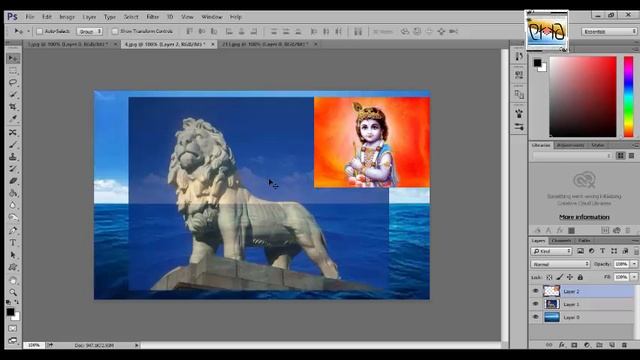Toggle lock transparent pixels
The width and height of the screenshot is (640, 360).
pyautogui.click(x=549, y=277)
